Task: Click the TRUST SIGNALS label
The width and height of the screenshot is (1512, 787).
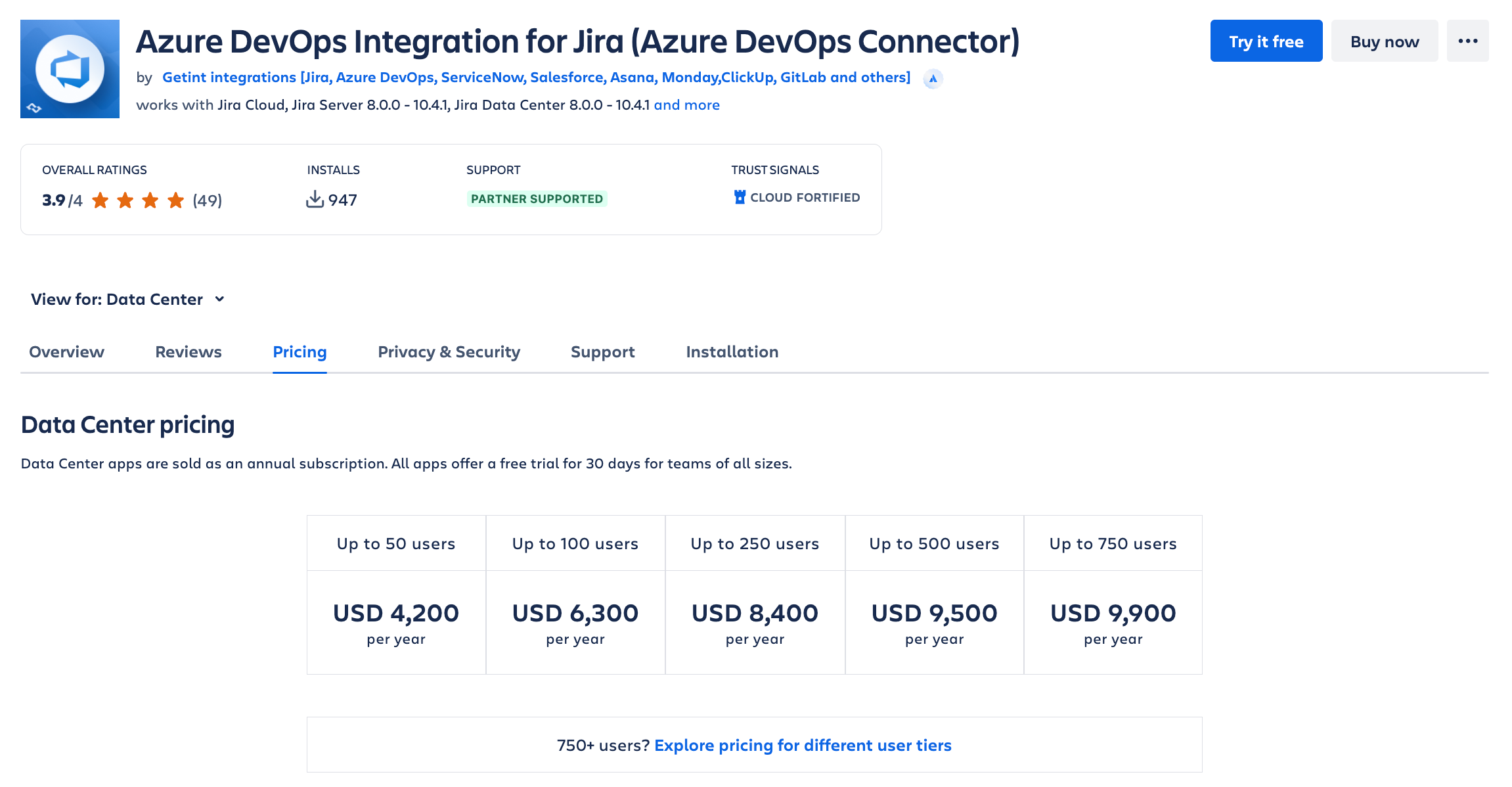Action: coord(775,170)
